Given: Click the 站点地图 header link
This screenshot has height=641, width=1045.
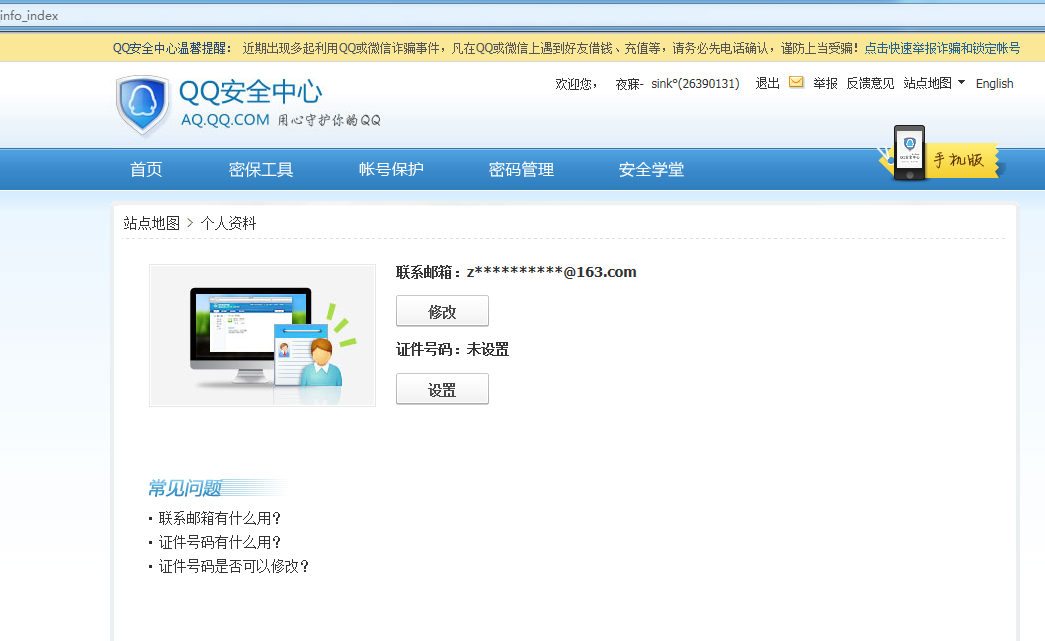Looking at the screenshot, I should pyautogui.click(x=928, y=83).
